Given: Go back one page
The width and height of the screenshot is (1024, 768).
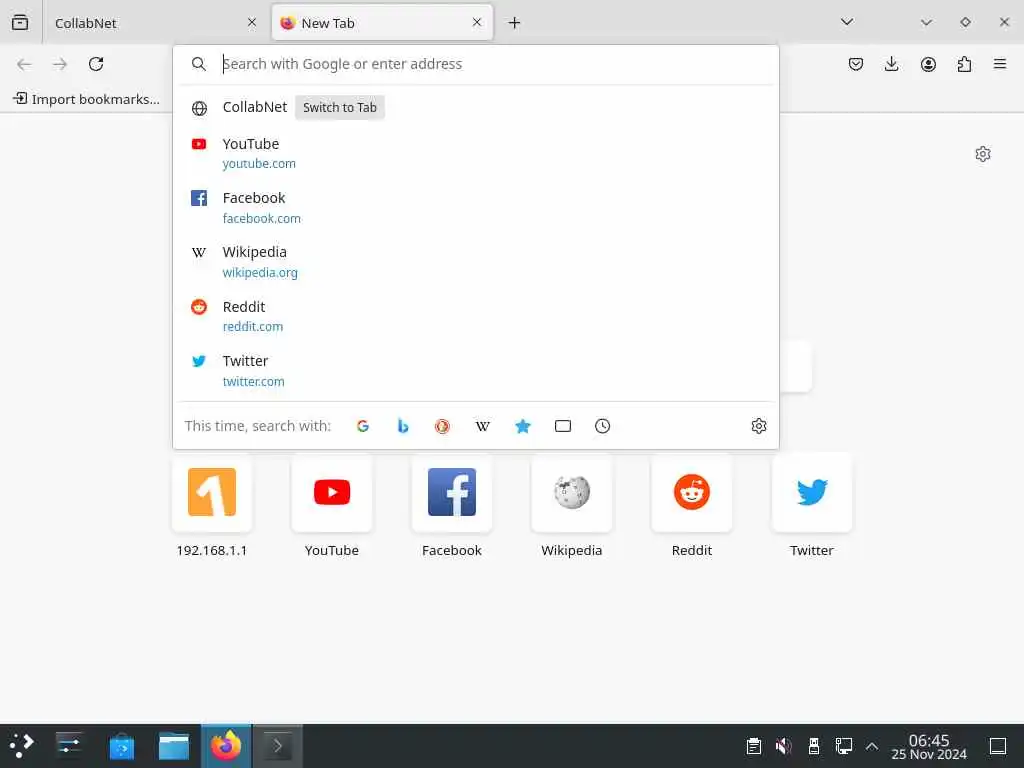Looking at the screenshot, I should (24, 64).
